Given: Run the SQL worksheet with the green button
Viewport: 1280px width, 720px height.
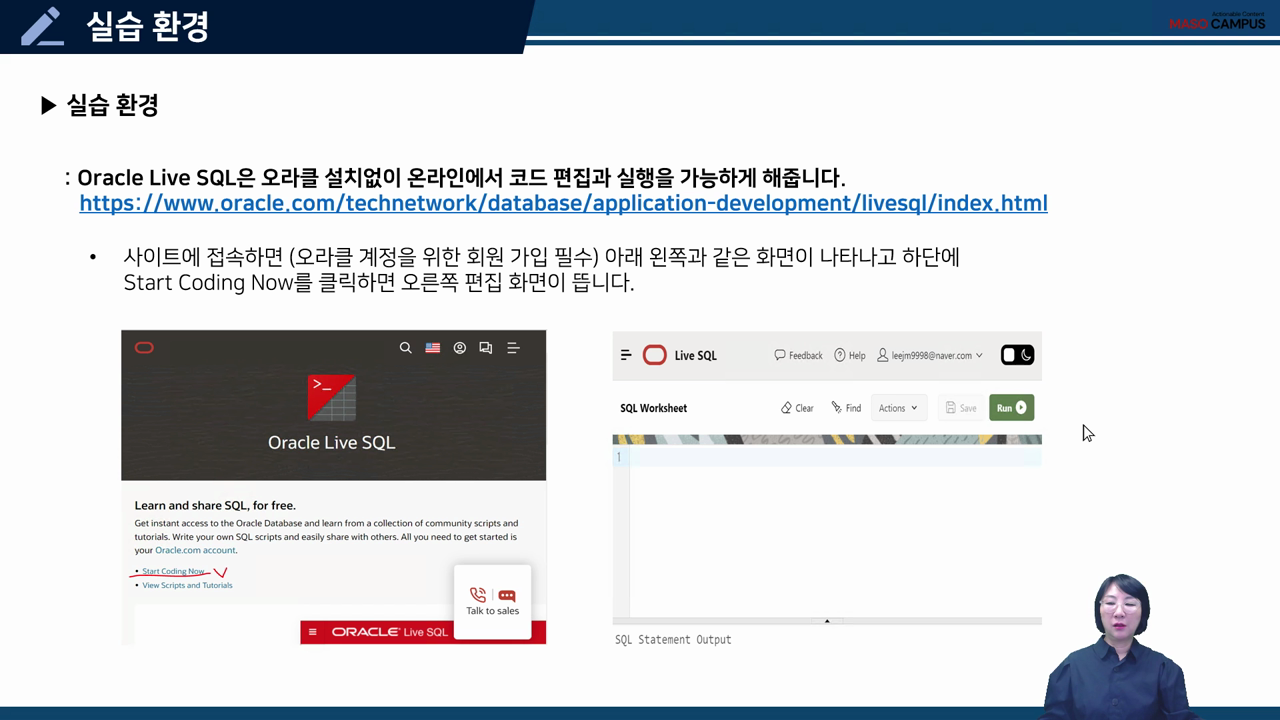Looking at the screenshot, I should point(1012,408).
